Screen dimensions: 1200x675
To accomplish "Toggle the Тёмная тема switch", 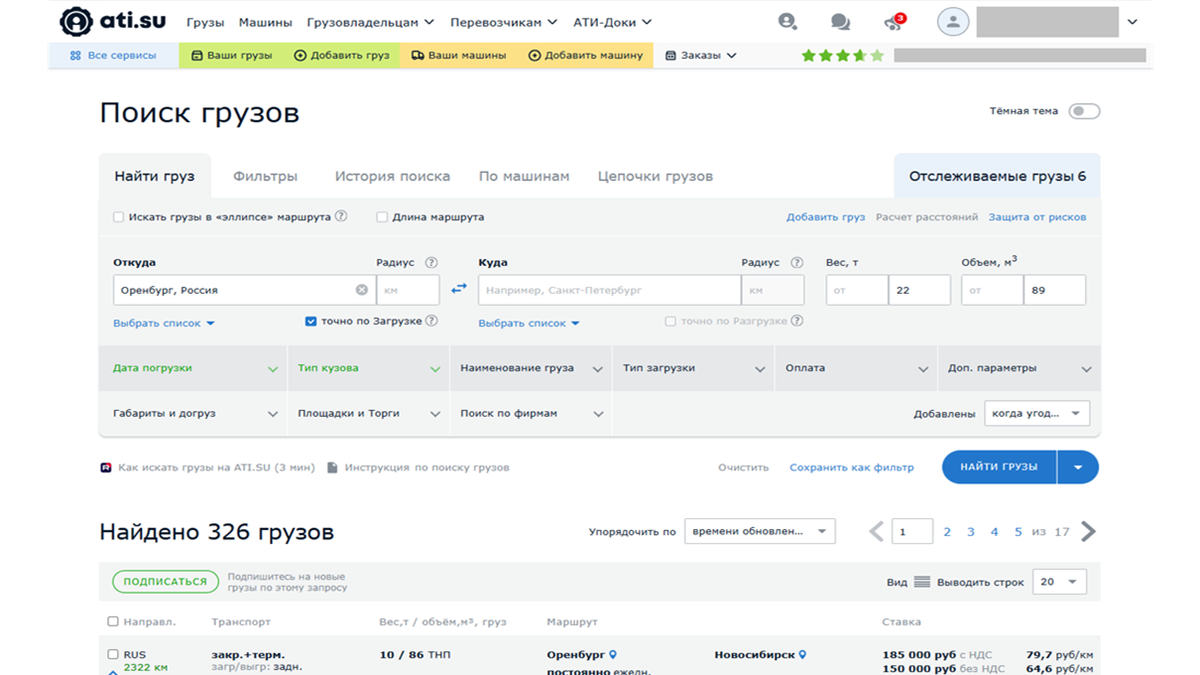I will pos(1084,111).
